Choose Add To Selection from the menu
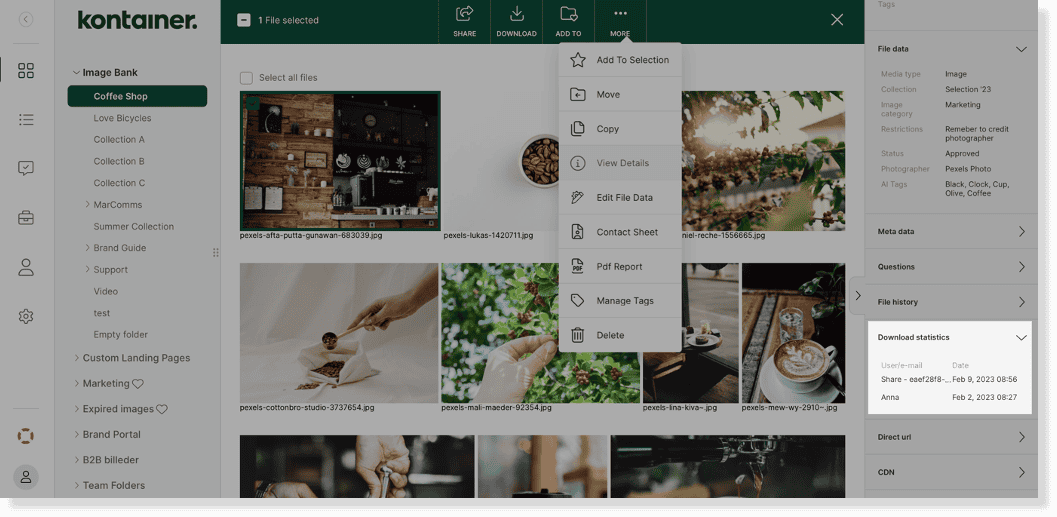The width and height of the screenshot is (1057, 517). (x=620, y=60)
